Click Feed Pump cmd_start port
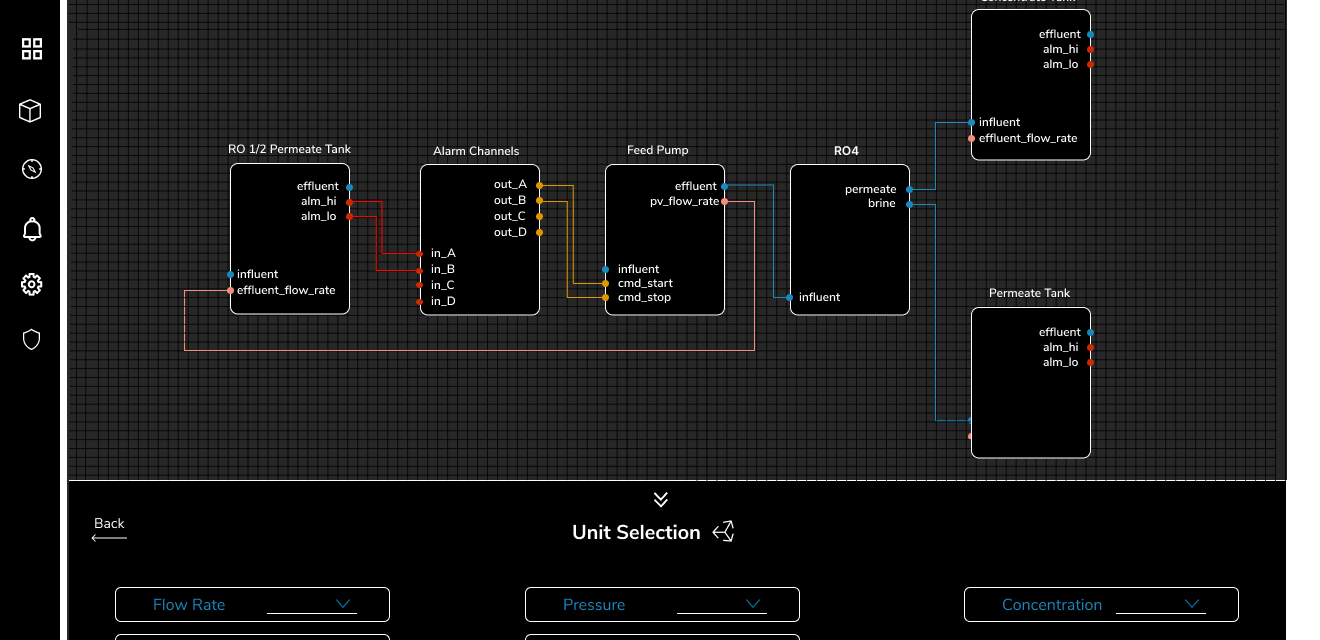 (605, 283)
